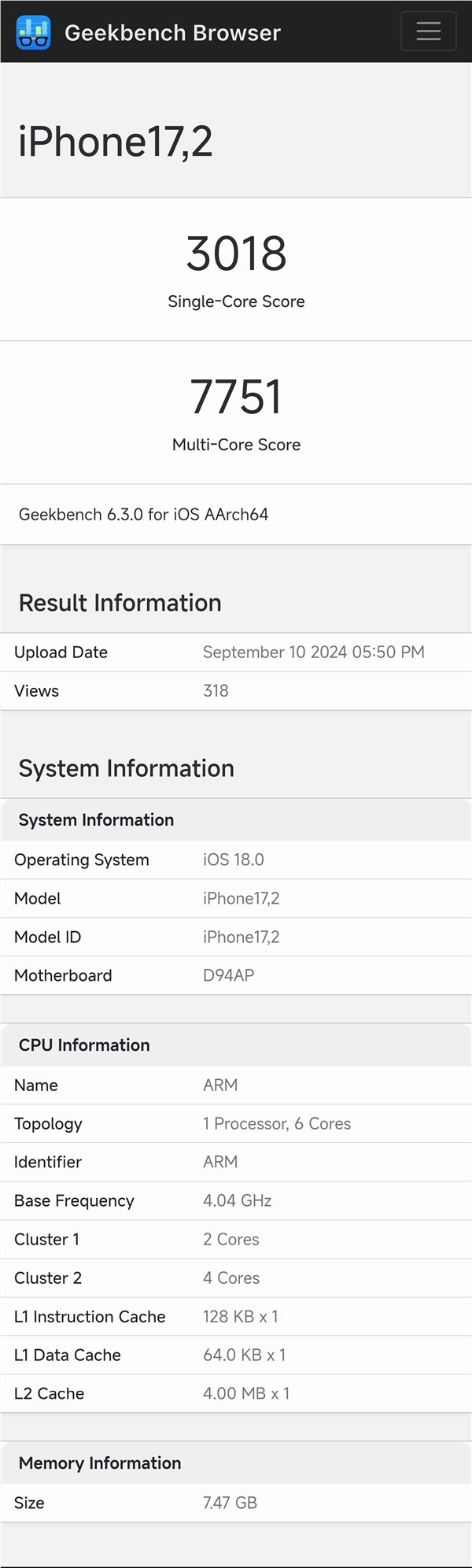The width and height of the screenshot is (472, 1568).
Task: Click the Single-Core Score 3018
Action: pyautogui.click(x=236, y=252)
